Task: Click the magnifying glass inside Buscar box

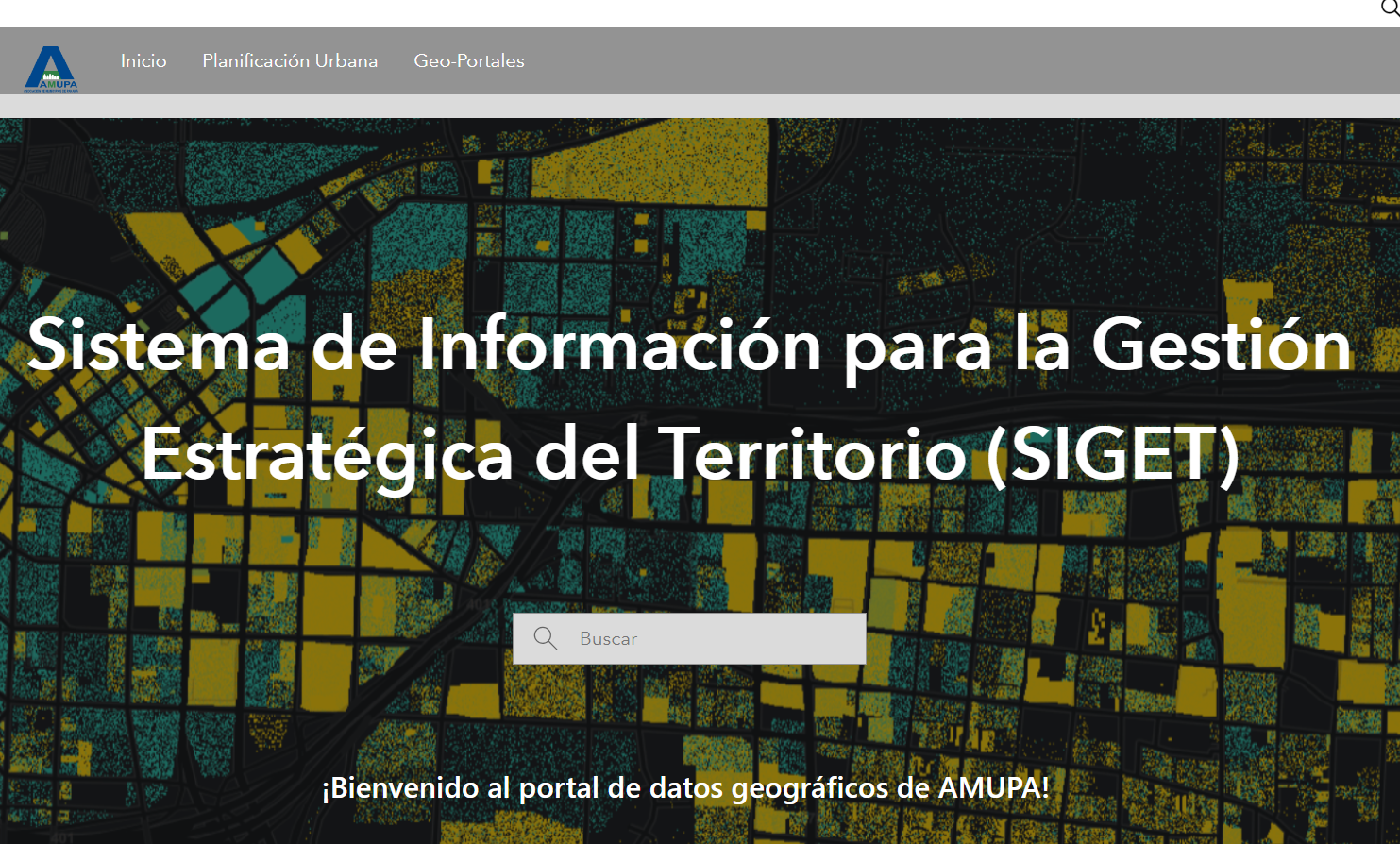Action: pos(545,638)
